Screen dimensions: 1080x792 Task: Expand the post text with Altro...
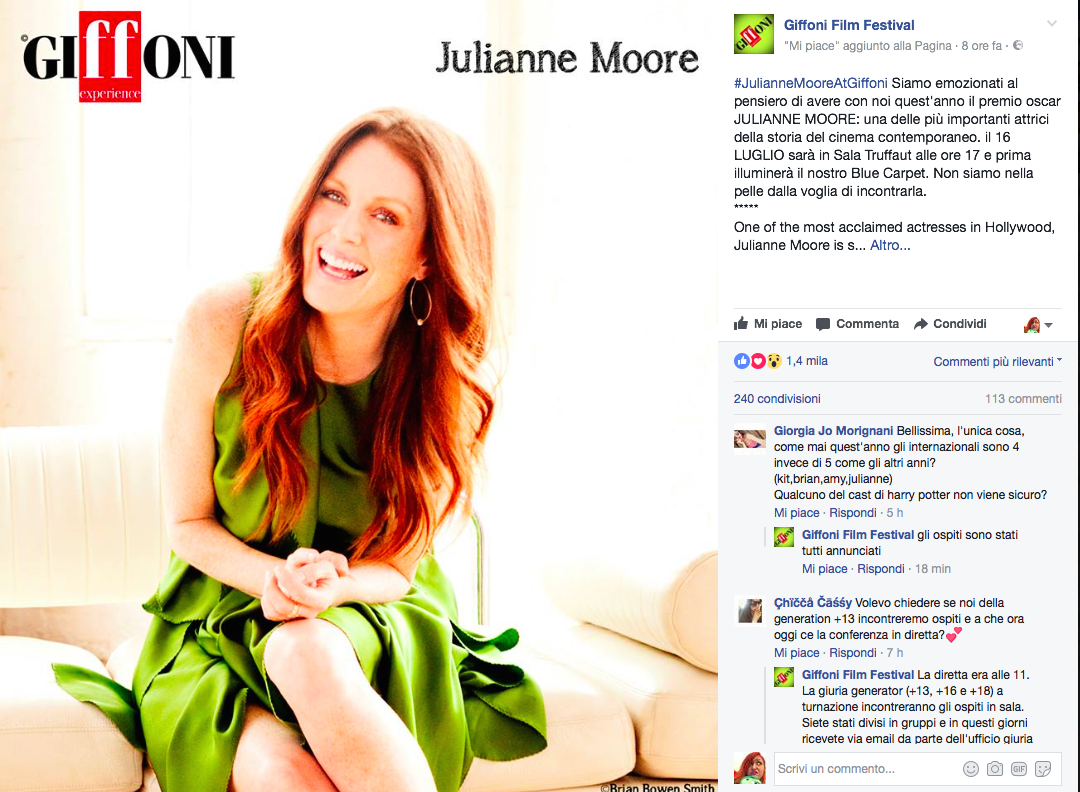coord(890,245)
